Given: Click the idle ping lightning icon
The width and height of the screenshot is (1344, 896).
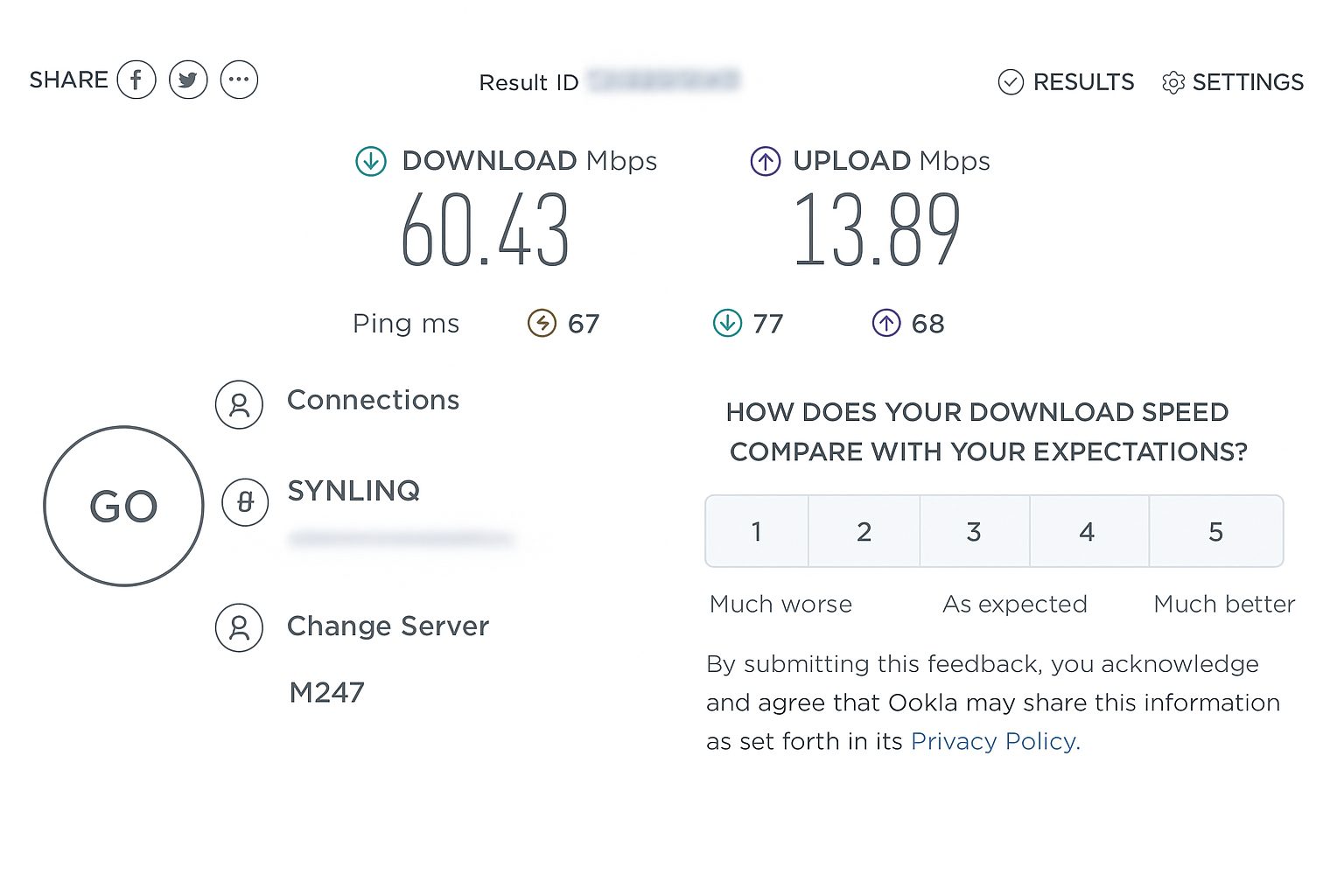Looking at the screenshot, I should 542,323.
